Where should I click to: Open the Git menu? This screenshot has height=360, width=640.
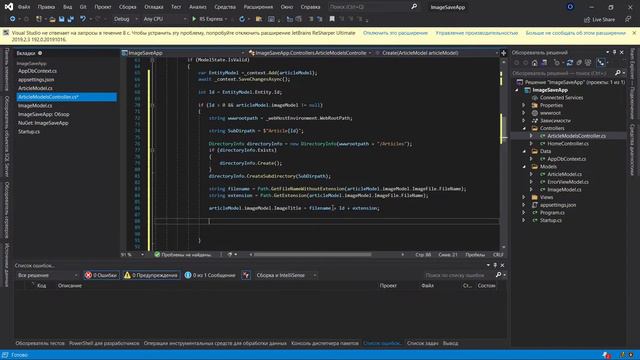(x=83, y=7)
